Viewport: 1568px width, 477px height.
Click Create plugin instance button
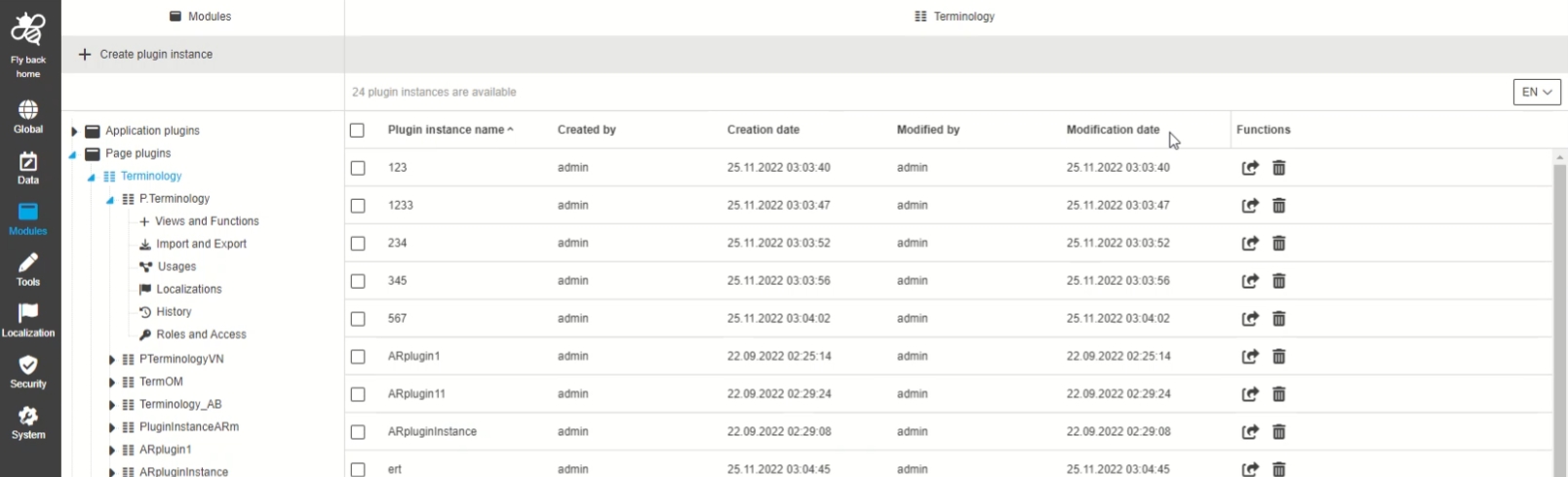coord(146,55)
